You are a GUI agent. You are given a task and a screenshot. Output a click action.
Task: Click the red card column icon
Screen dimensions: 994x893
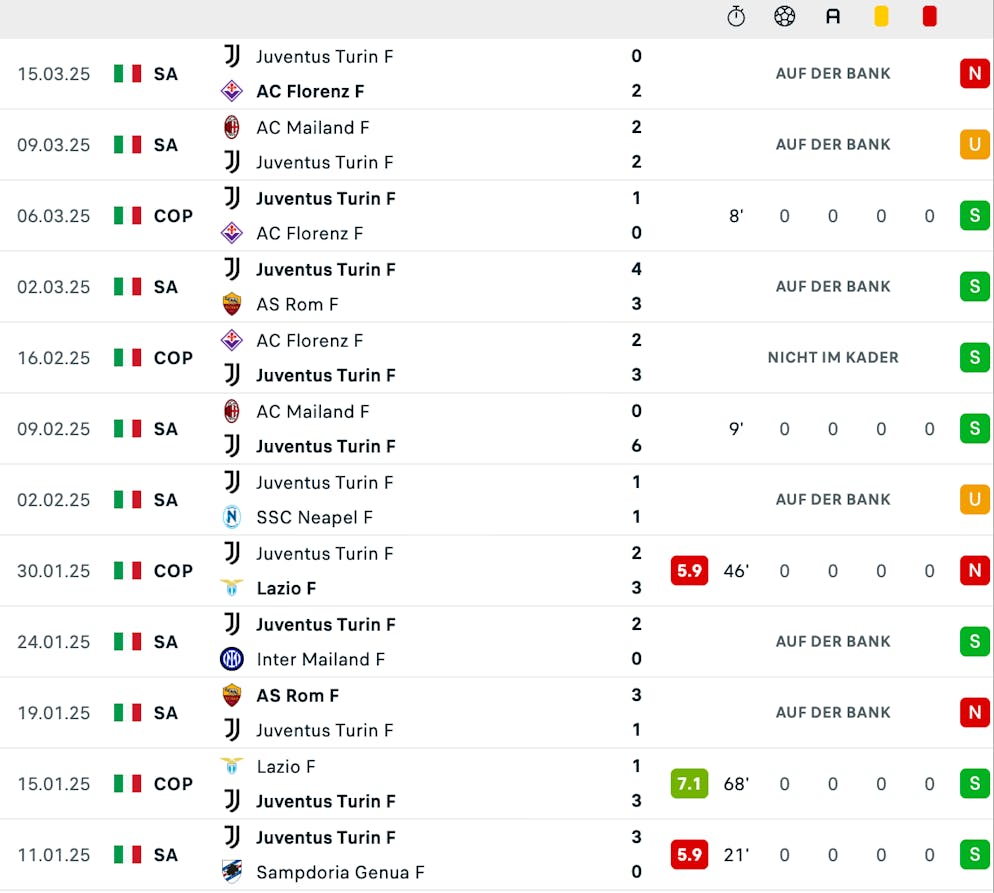click(x=930, y=16)
